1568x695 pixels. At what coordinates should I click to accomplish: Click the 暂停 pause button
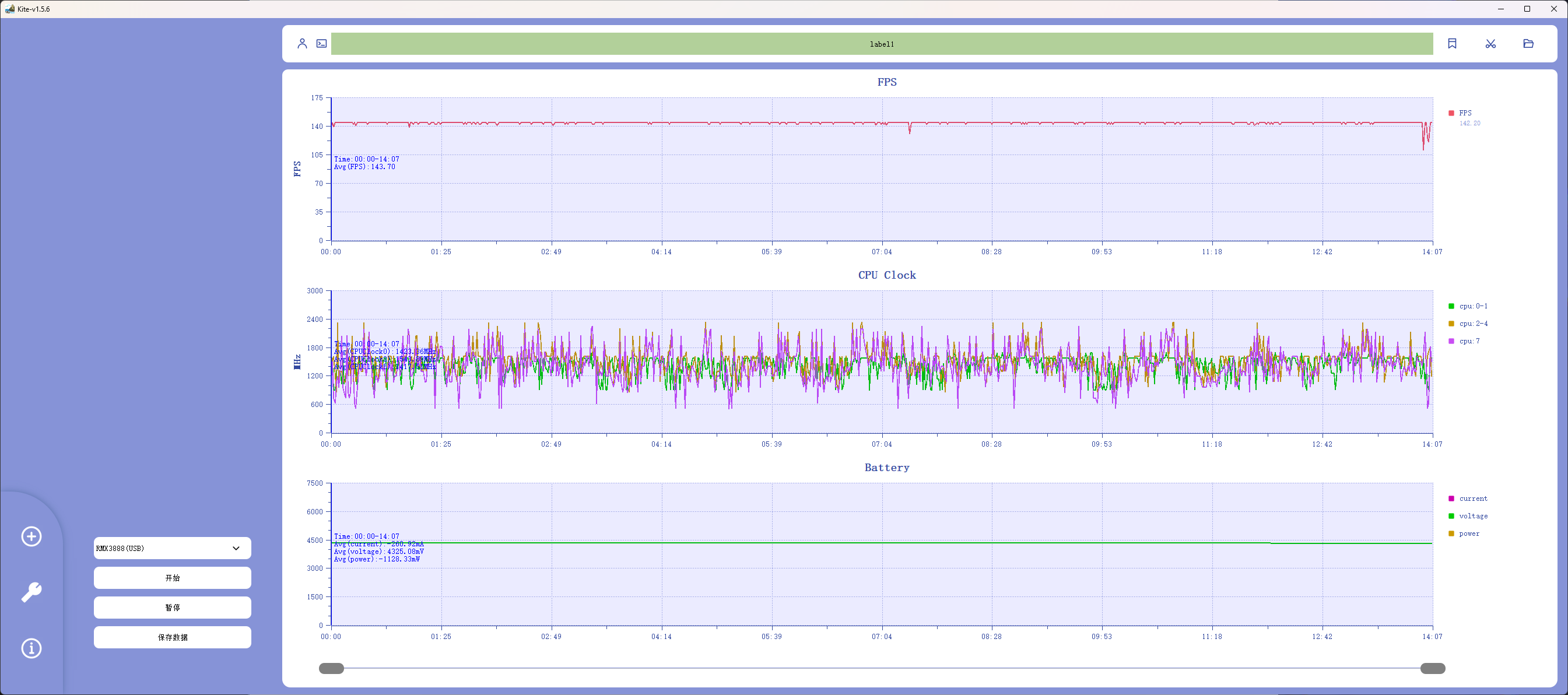[172, 608]
